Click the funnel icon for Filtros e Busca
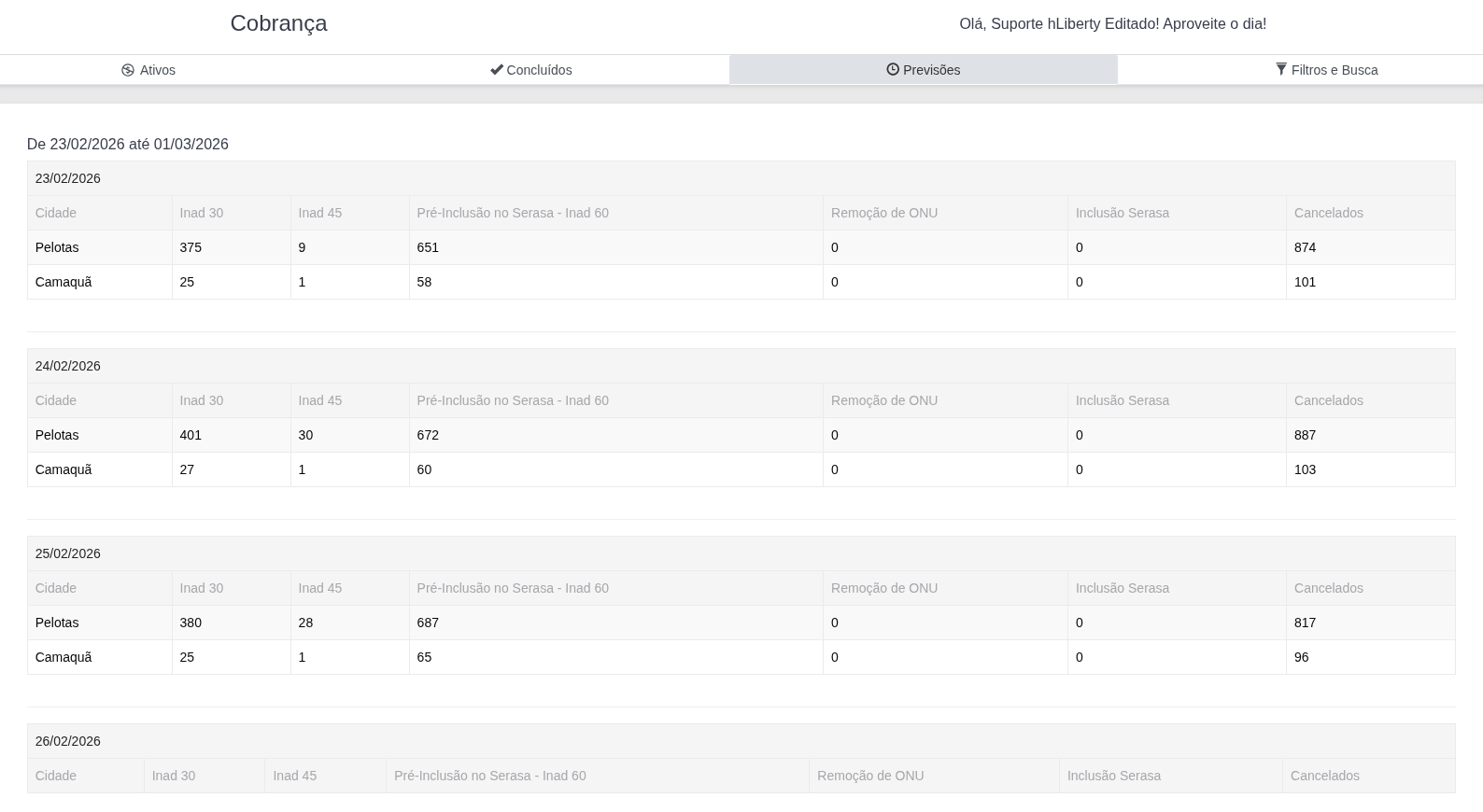This screenshot has width=1483, height=812. pos(1281,70)
